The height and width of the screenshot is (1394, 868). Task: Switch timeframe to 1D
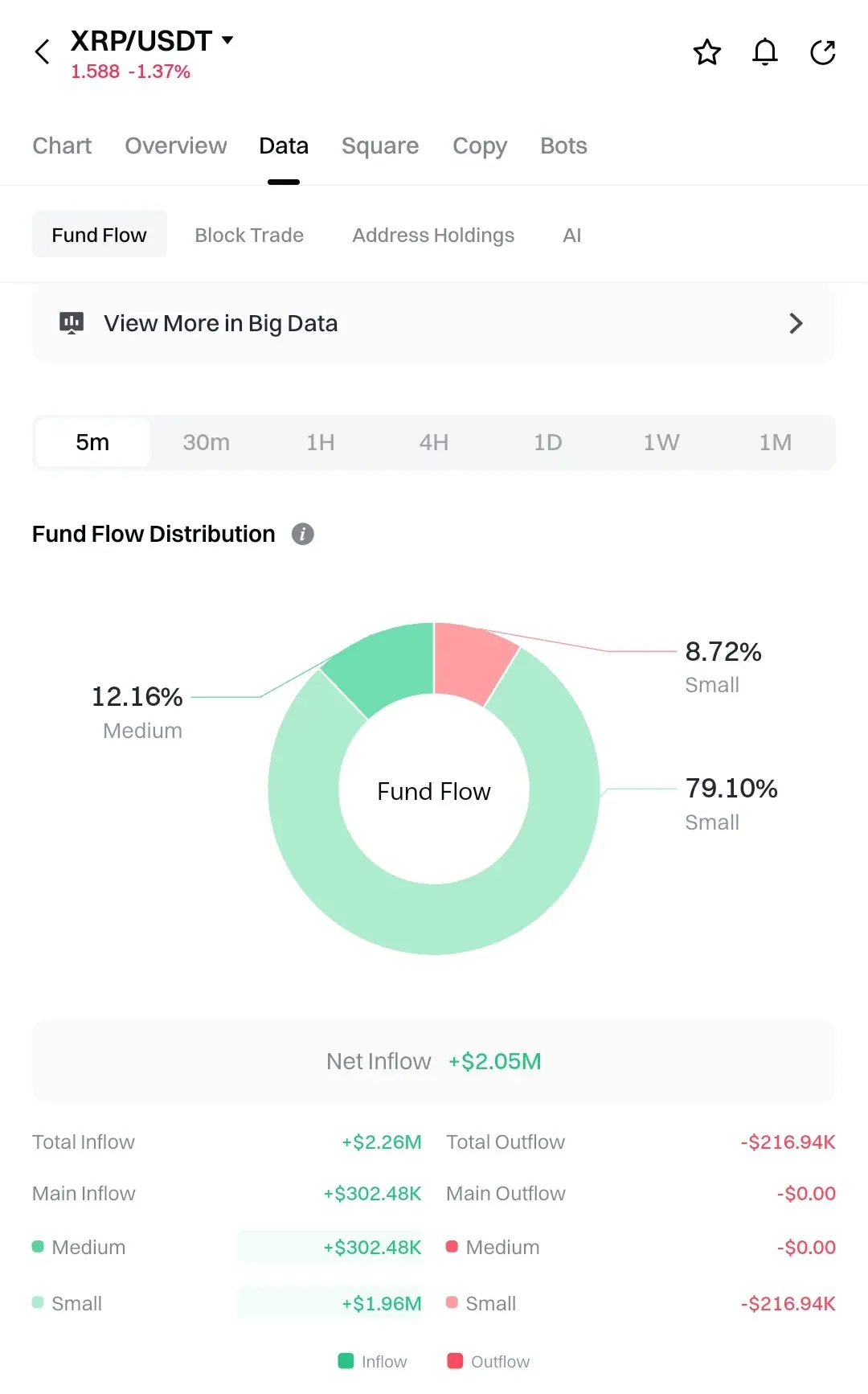[x=547, y=442]
